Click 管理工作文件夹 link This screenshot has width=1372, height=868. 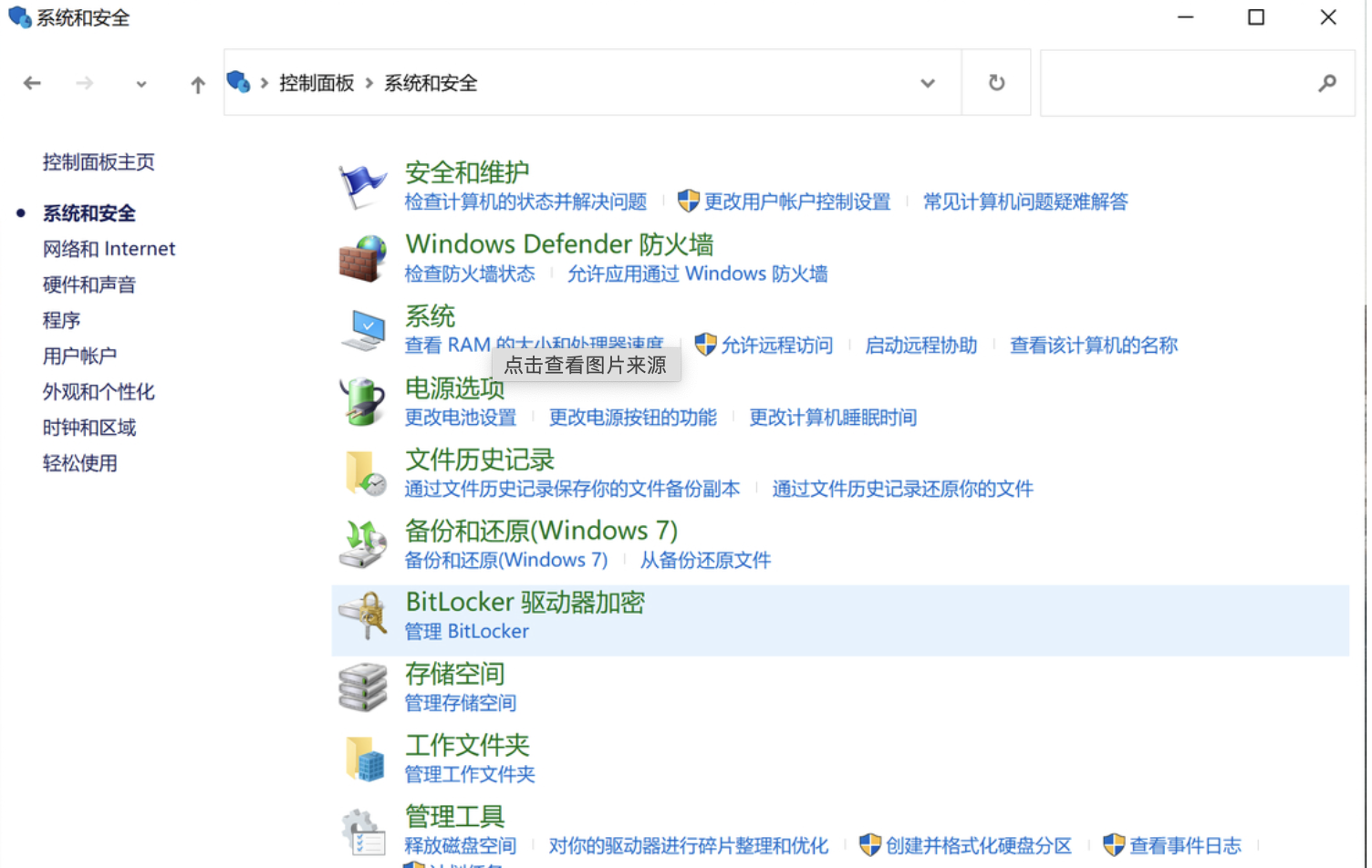pyautogui.click(x=470, y=774)
